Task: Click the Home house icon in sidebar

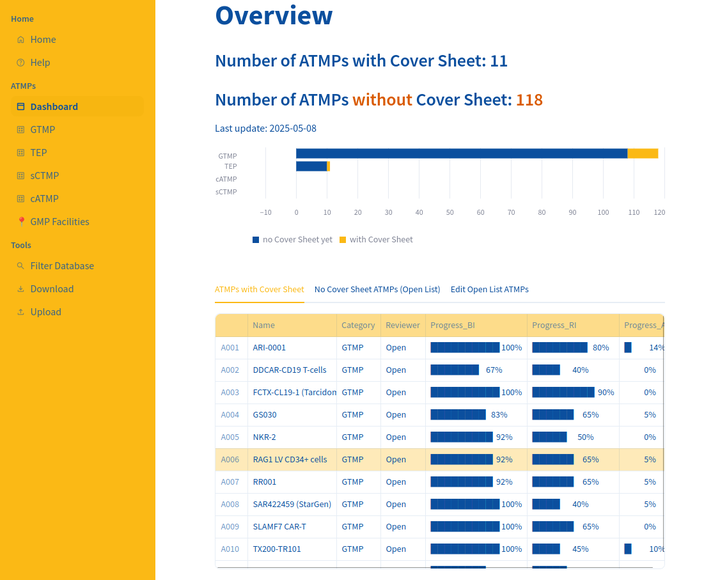Action: click(x=21, y=40)
